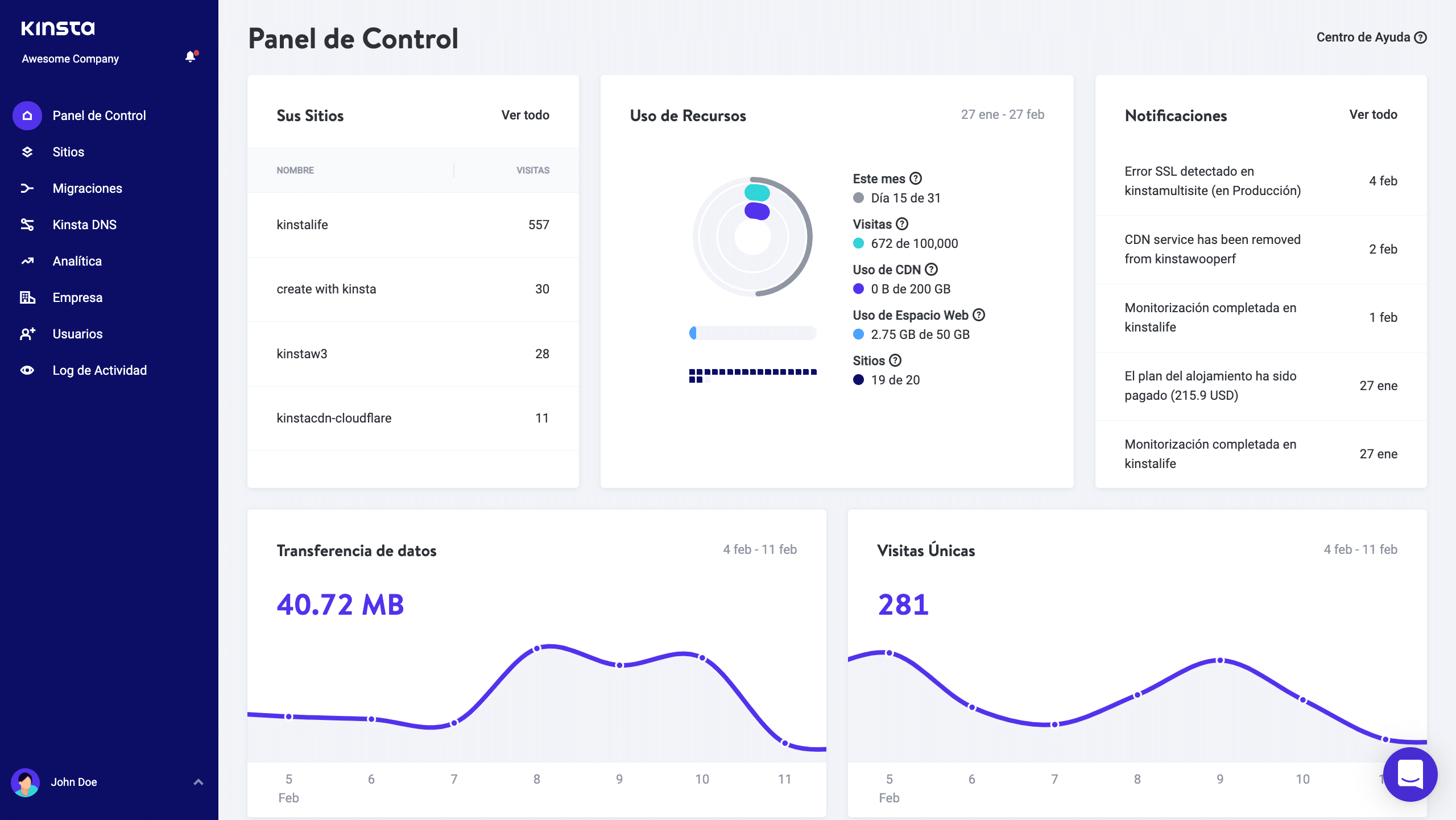
Task: Click the Migraciones arrow icon
Action: tap(27, 188)
